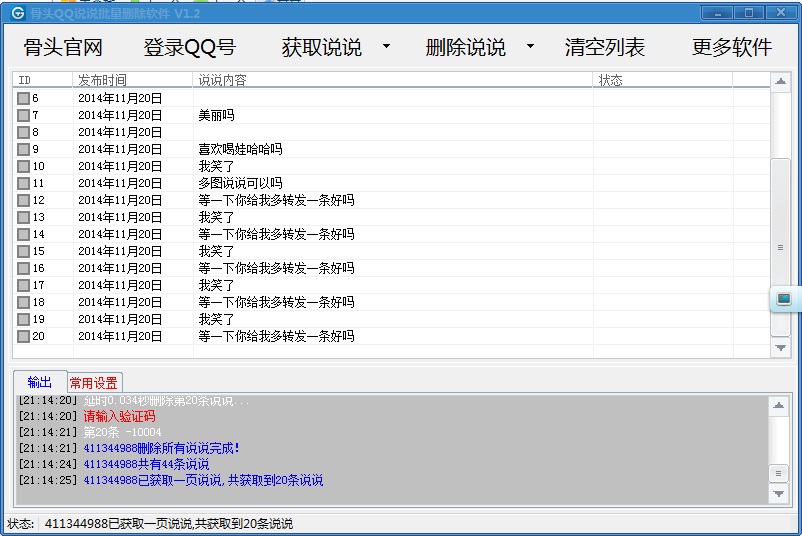Click 登录QQ号 button
The height and width of the screenshot is (536, 802).
(189, 48)
